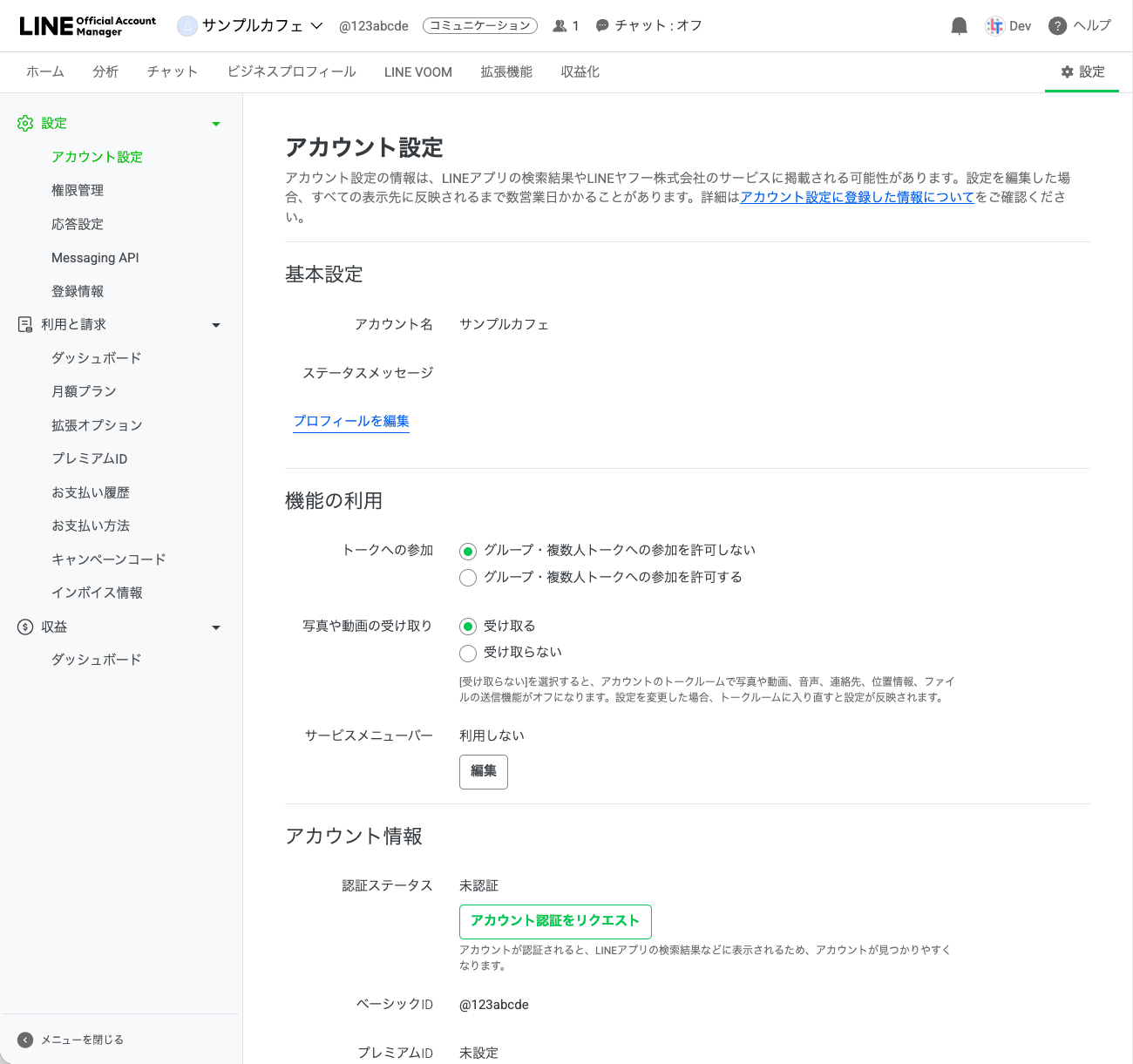
Task: Collapse the 収益 section arrow
Action: click(216, 627)
